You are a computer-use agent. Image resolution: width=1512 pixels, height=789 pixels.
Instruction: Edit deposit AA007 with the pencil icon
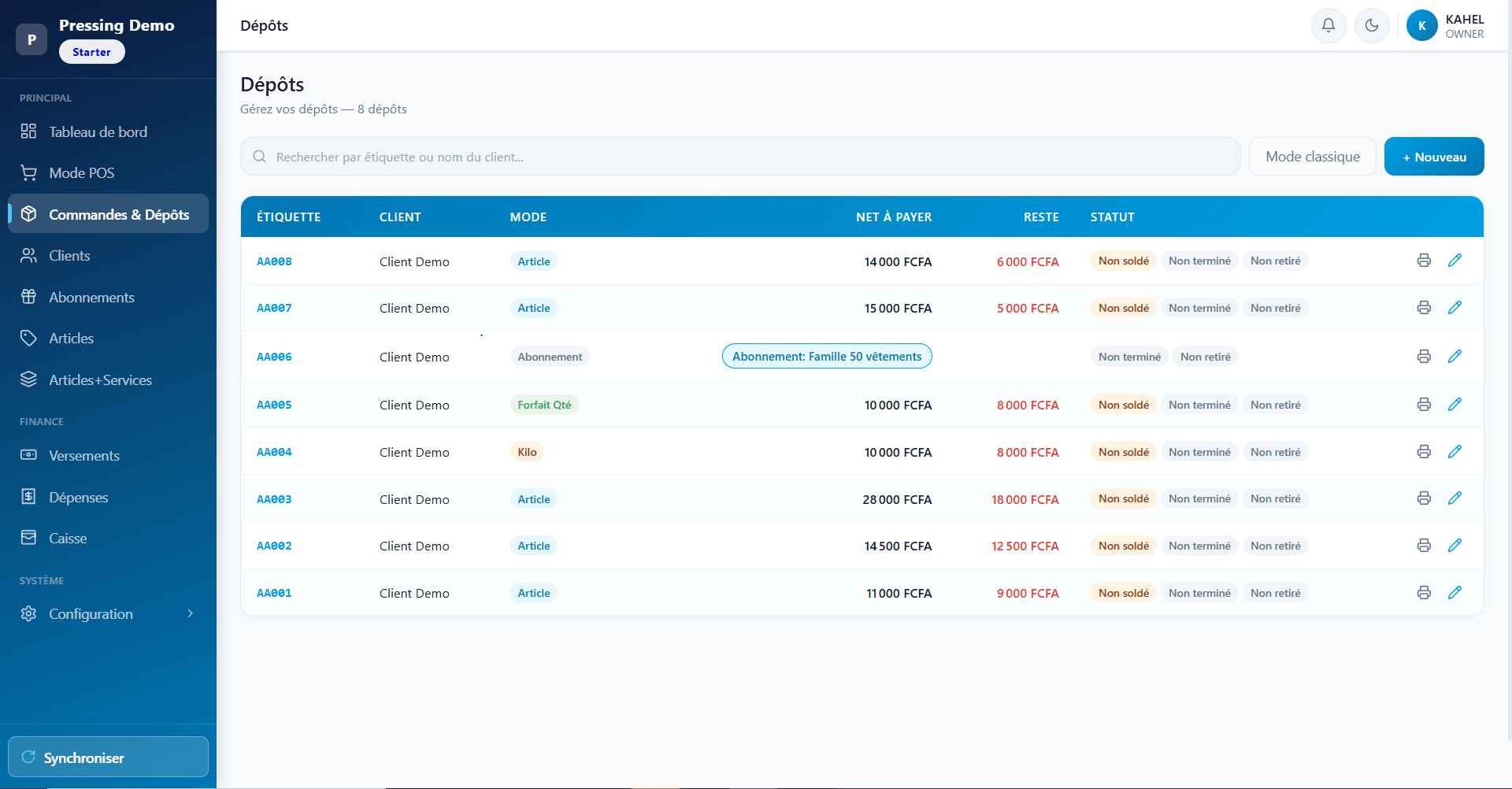click(1455, 308)
